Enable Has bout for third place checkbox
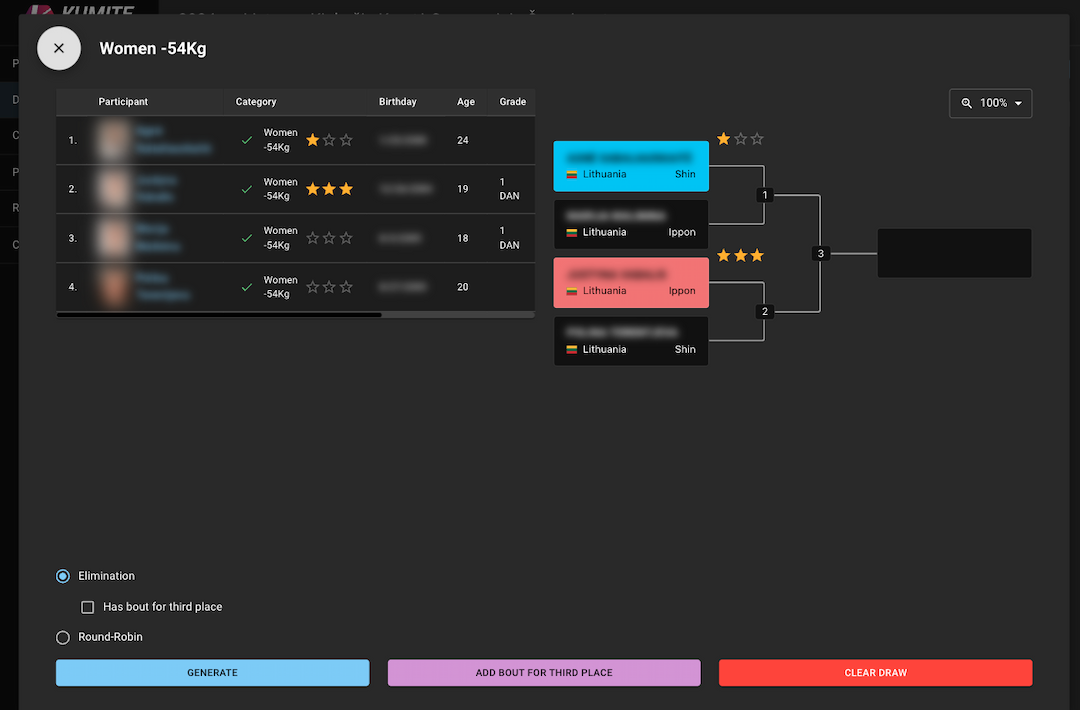1080x710 pixels. 88,607
